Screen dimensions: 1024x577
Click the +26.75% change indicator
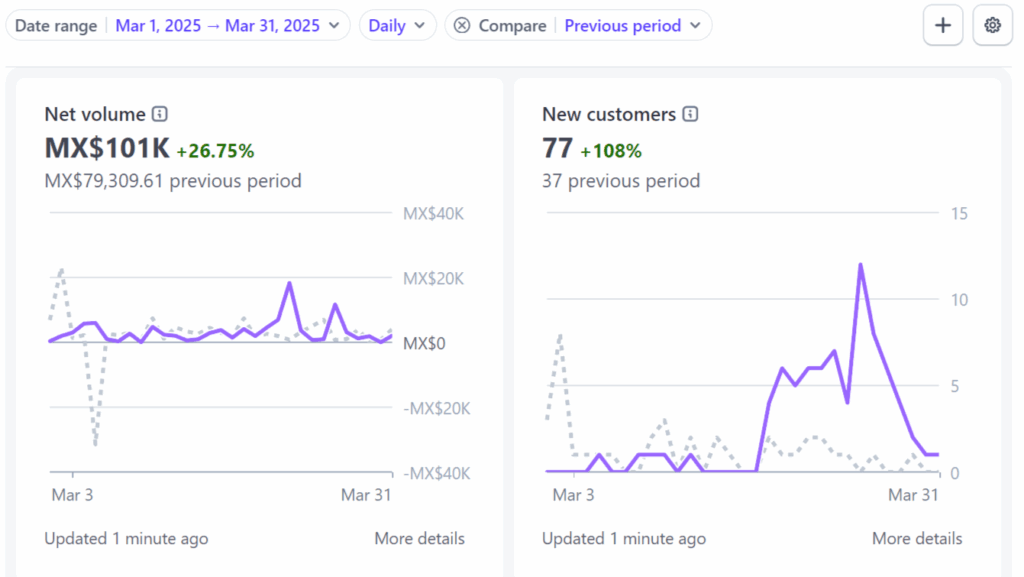[215, 151]
